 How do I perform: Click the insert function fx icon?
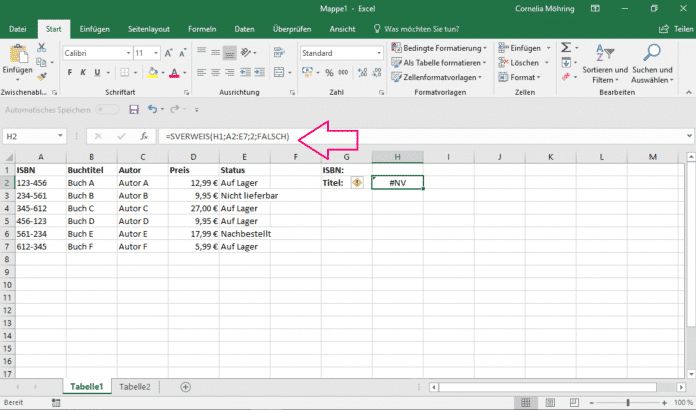144,136
